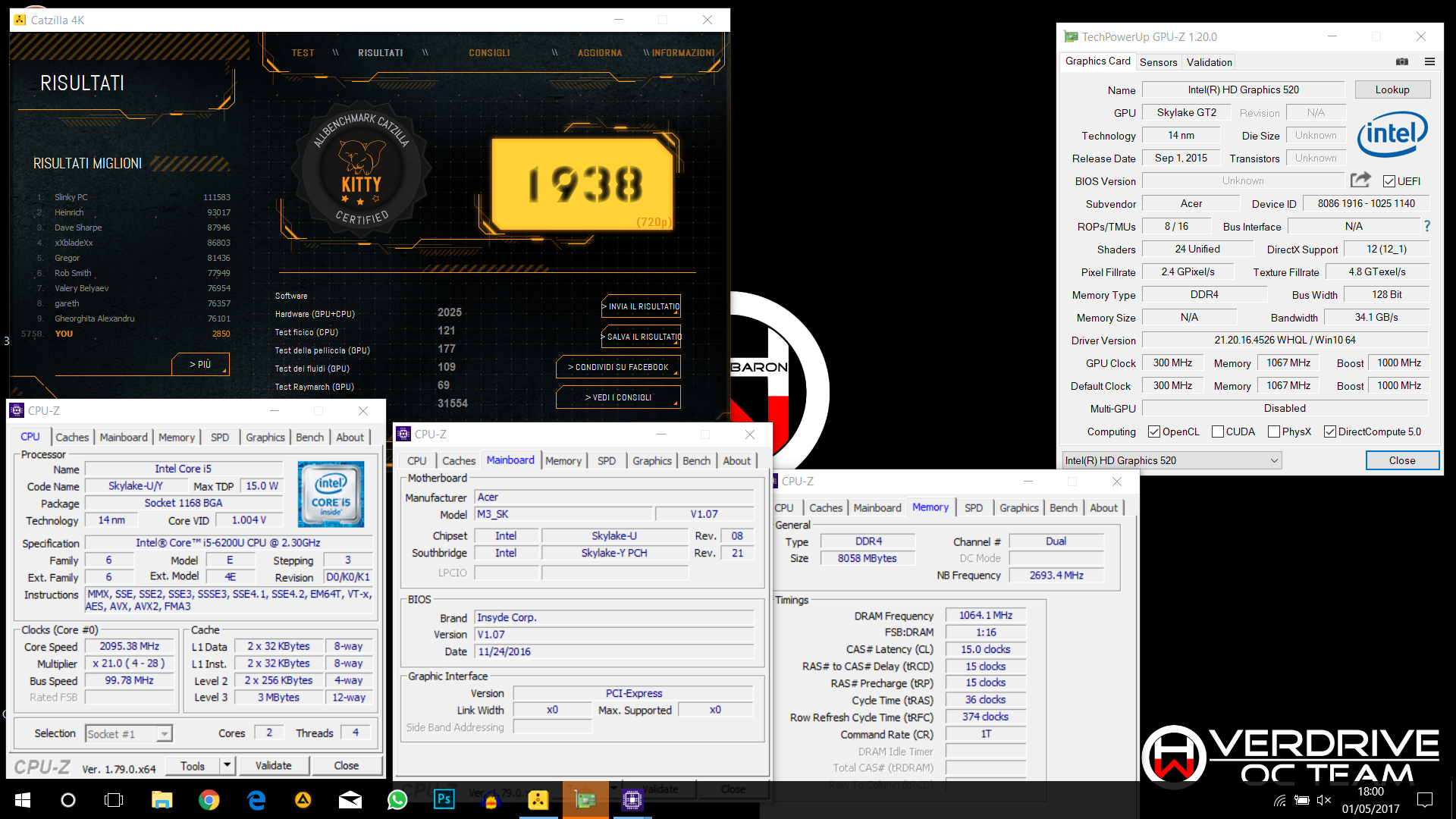The image size is (1456, 819).
Task: Open File Explorer from the taskbar
Action: click(x=162, y=800)
